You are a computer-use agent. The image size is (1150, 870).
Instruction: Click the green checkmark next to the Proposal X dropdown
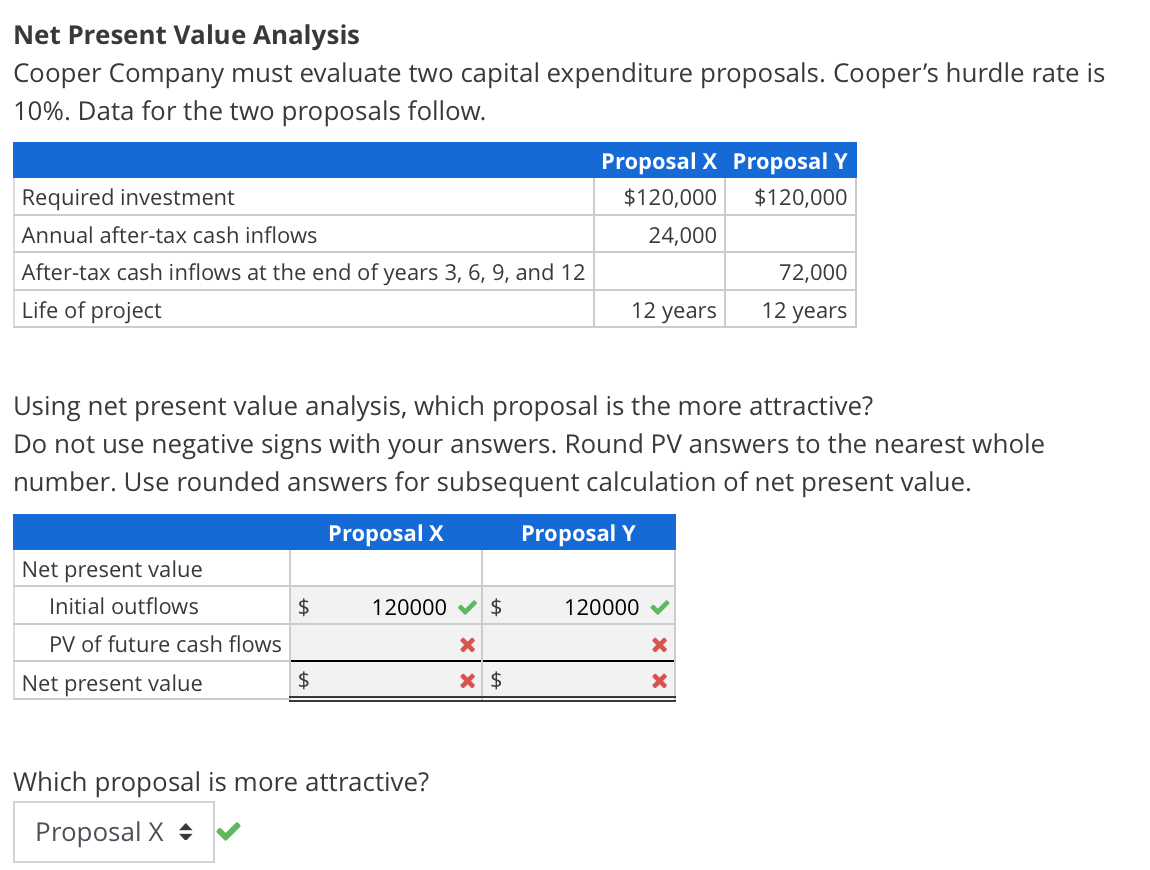click(228, 830)
